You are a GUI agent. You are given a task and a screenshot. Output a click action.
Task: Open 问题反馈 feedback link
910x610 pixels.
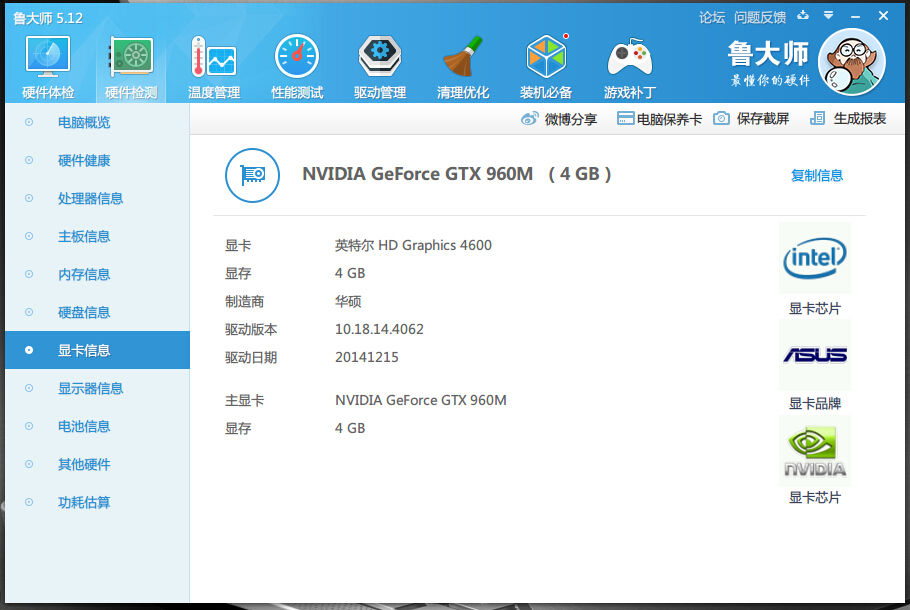coord(760,18)
